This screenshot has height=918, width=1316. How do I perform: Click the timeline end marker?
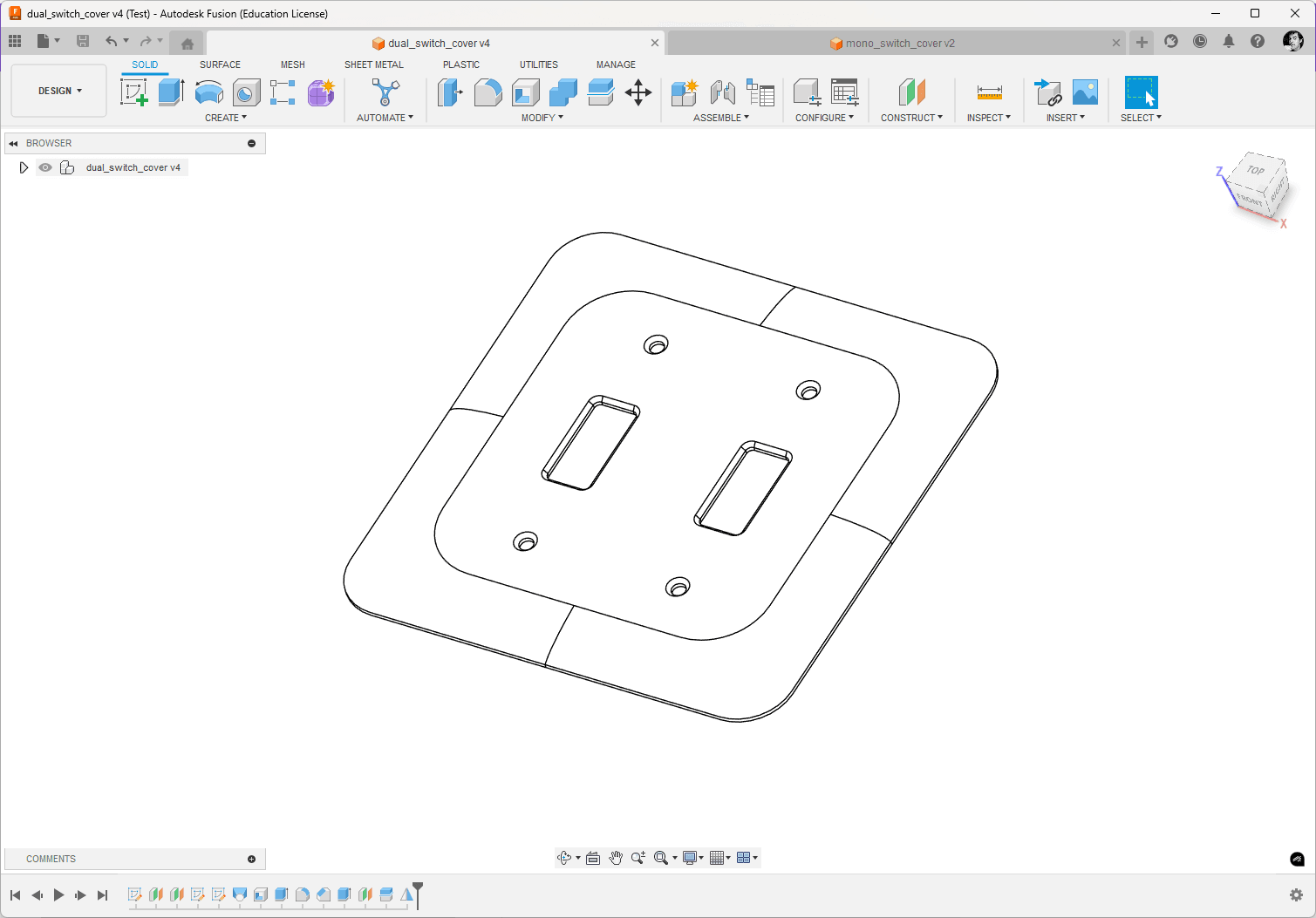pyautogui.click(x=418, y=894)
